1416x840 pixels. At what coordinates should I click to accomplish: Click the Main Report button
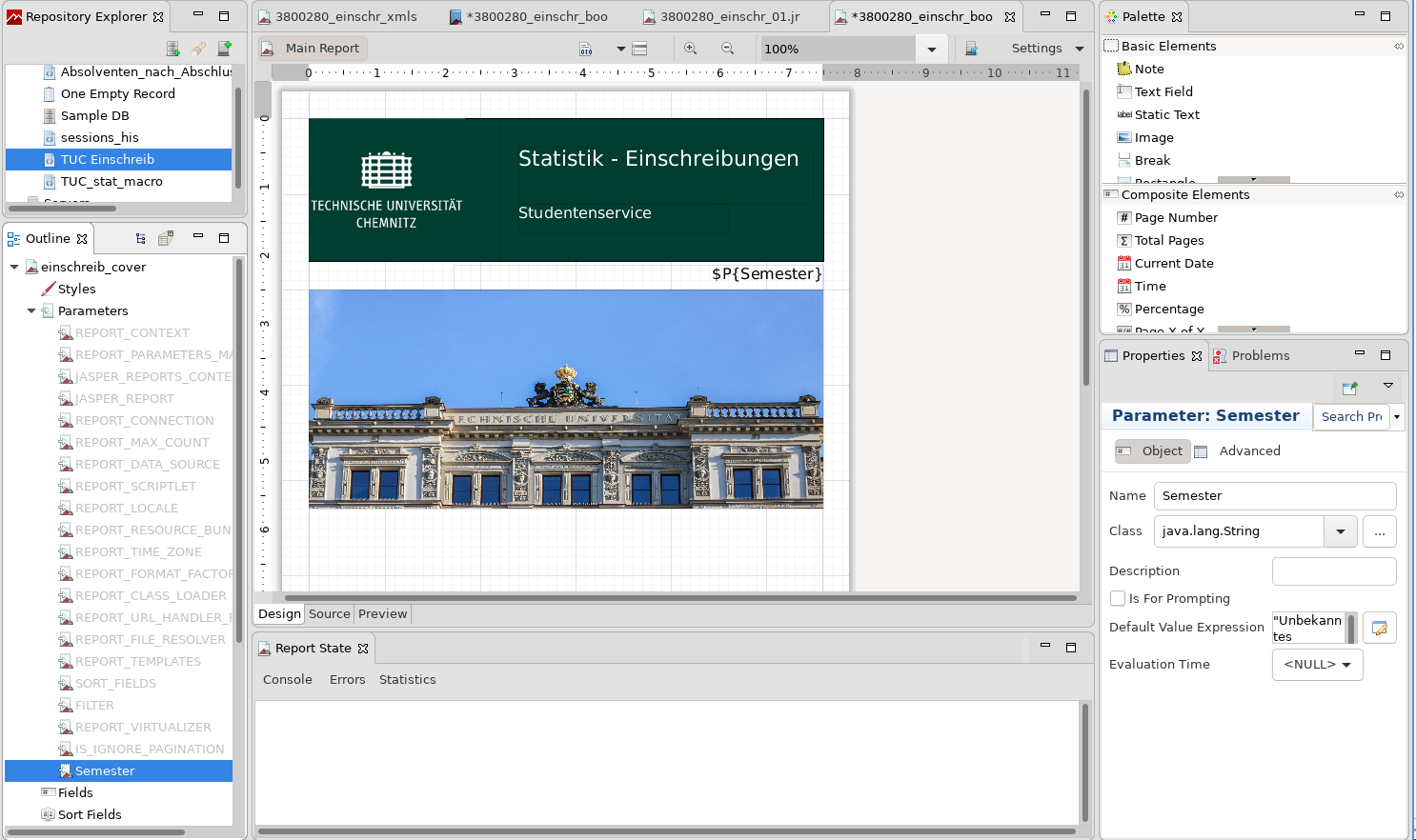click(x=312, y=49)
